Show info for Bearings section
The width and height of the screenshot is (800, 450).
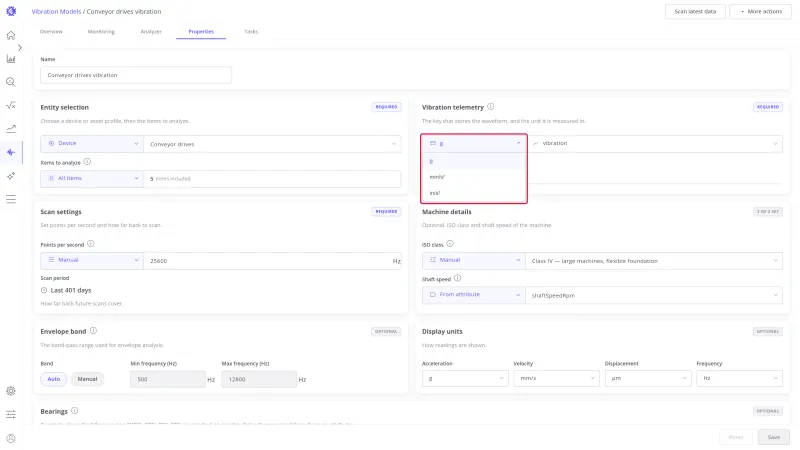tap(74, 411)
